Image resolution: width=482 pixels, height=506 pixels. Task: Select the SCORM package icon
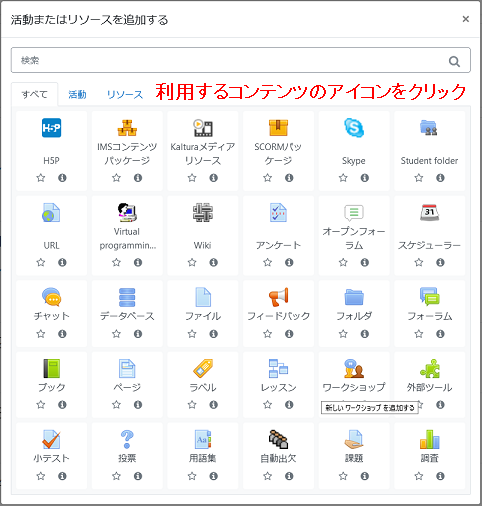click(x=278, y=128)
